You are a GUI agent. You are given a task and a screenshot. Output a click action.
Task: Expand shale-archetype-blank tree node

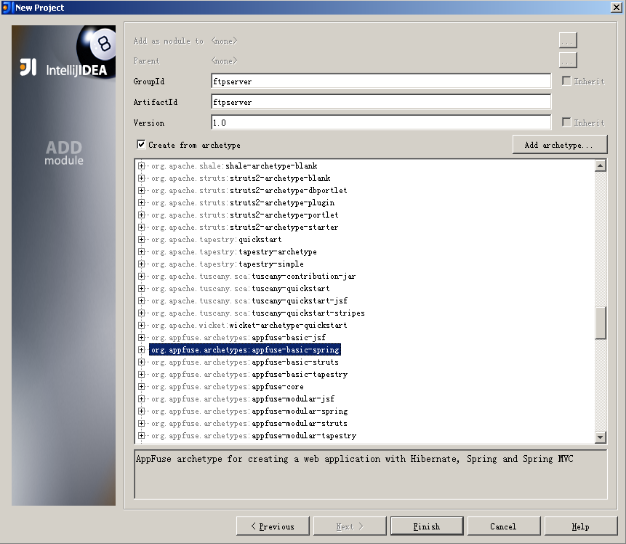coord(141,166)
